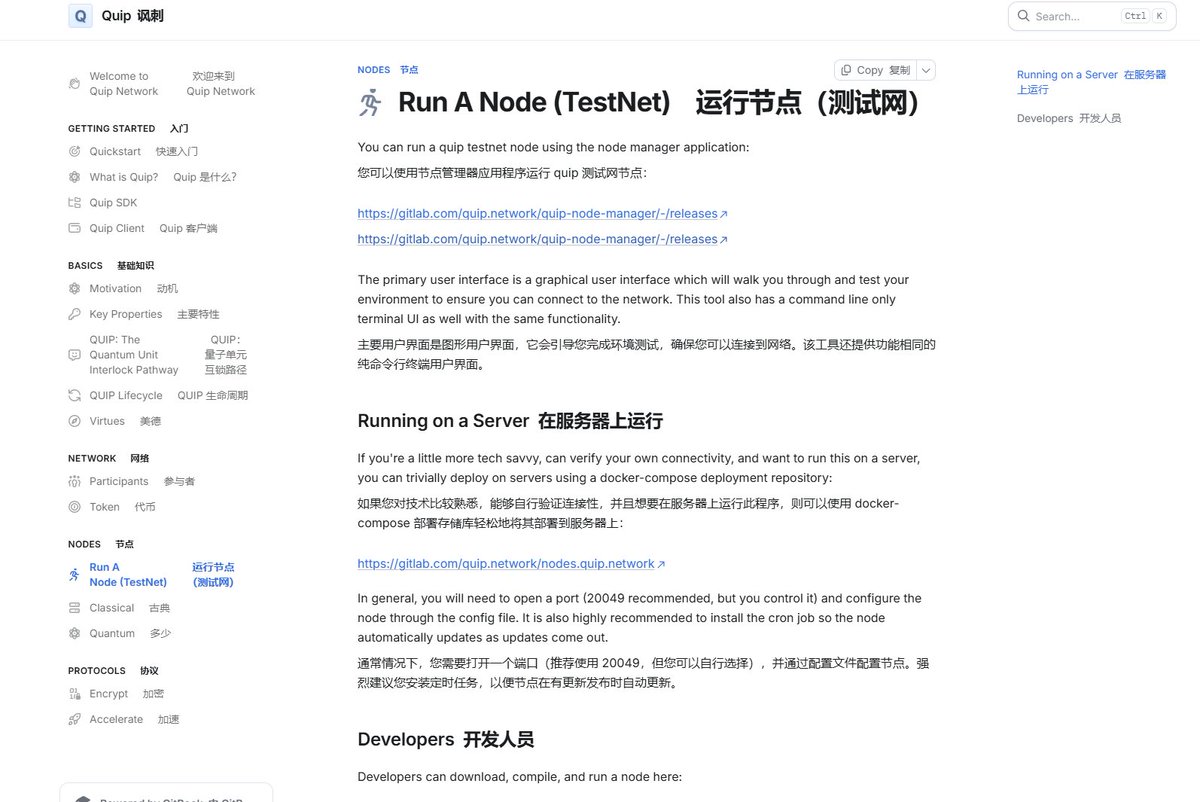This screenshot has width=1200, height=802.
Task: Click the copy icon in the Copy button
Action: click(846, 70)
